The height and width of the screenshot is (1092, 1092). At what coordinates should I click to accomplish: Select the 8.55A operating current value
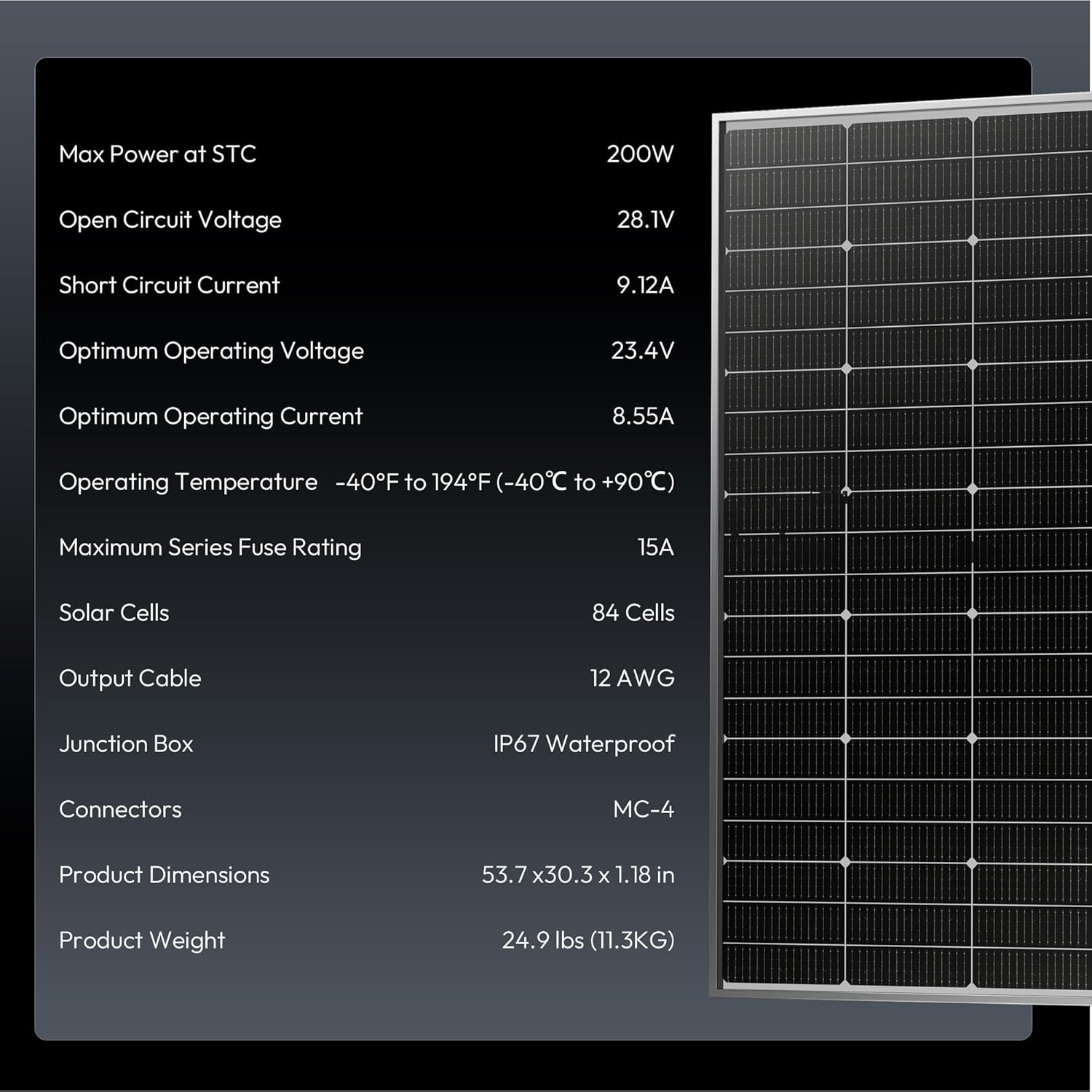tap(643, 416)
